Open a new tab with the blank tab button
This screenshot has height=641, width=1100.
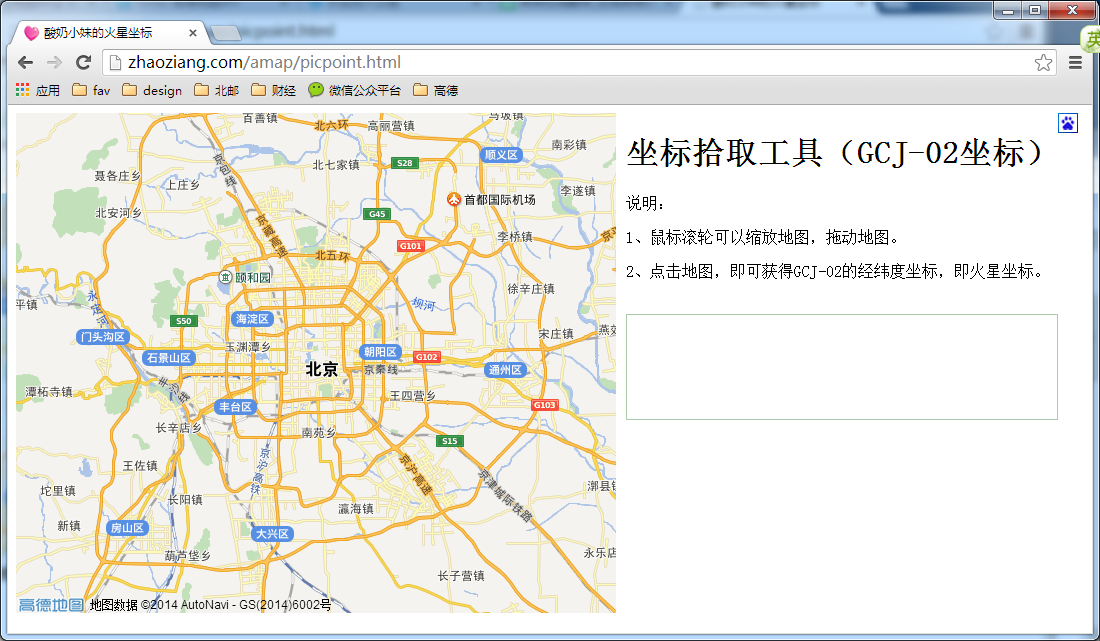tap(225, 33)
